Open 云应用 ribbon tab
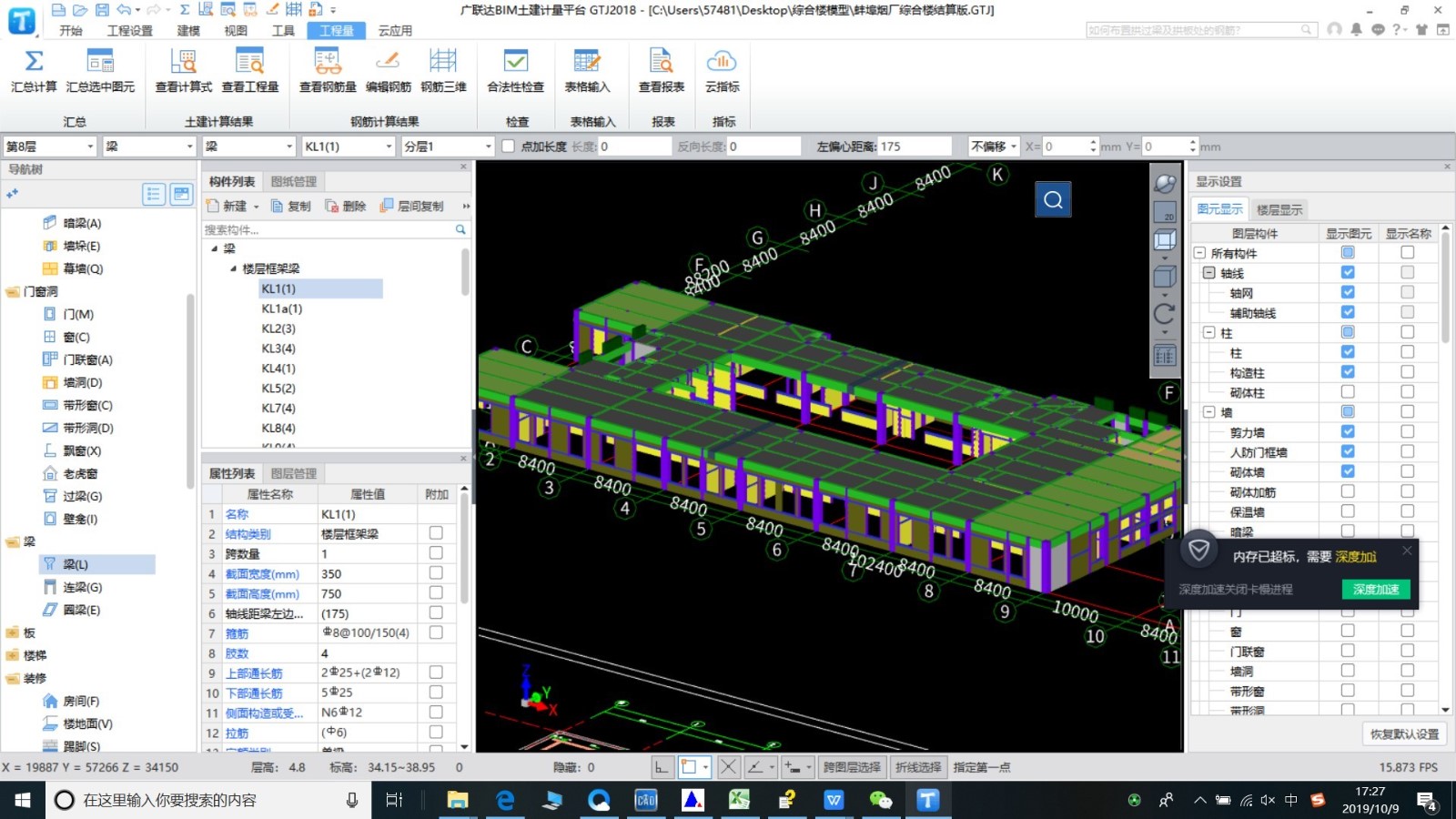The image size is (1456, 819). point(395,31)
